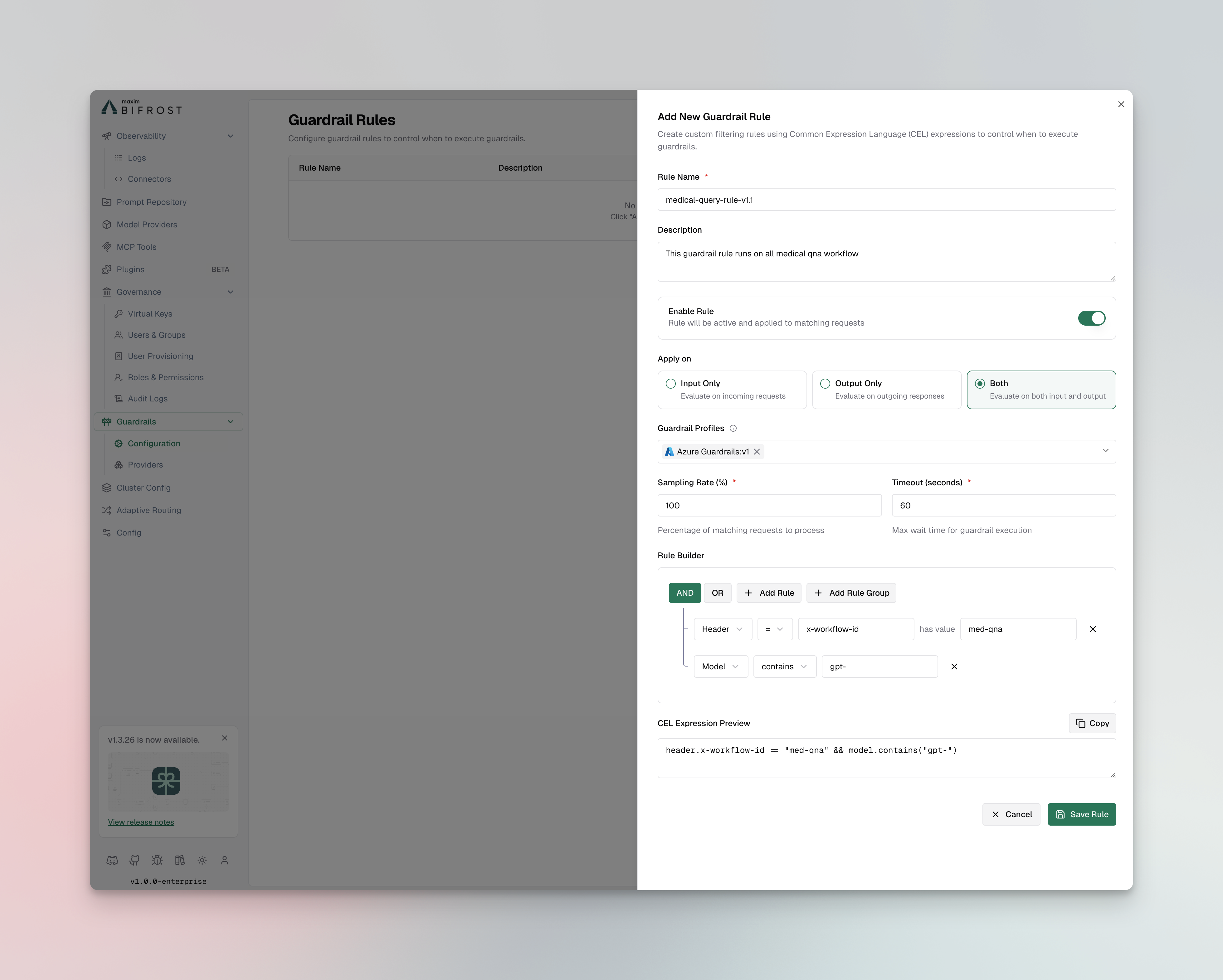Screen dimensions: 1223x980
Task: Collapse the Governance section
Action: tap(230, 292)
